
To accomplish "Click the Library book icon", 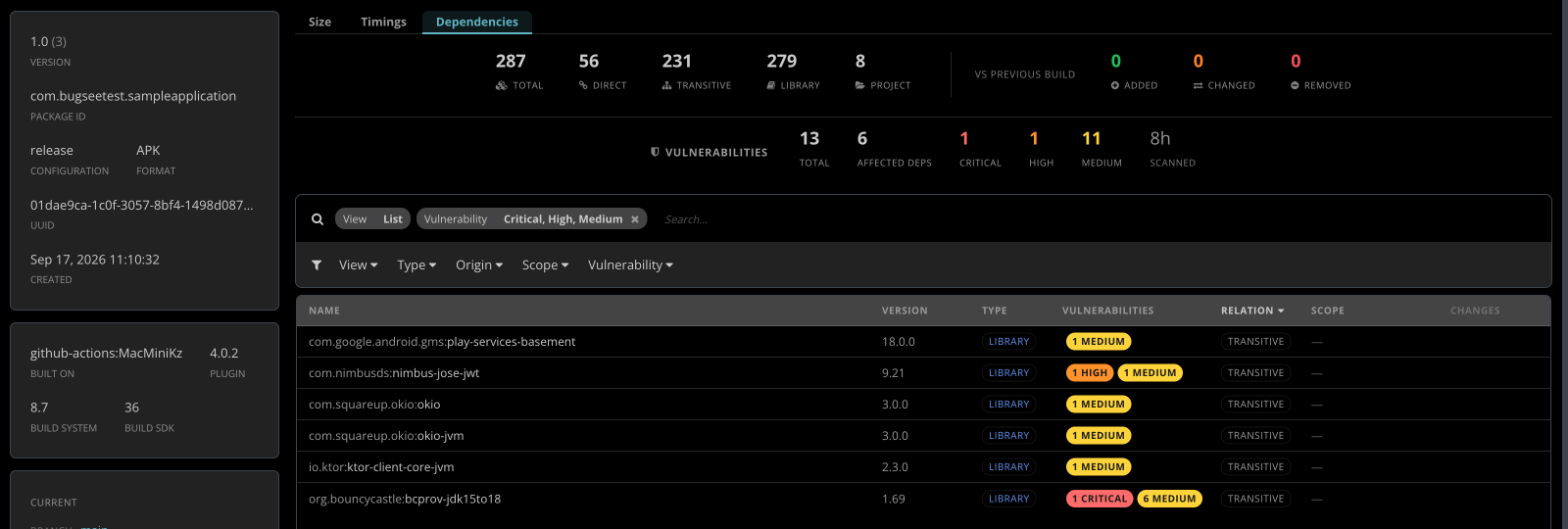I will pos(771,86).
